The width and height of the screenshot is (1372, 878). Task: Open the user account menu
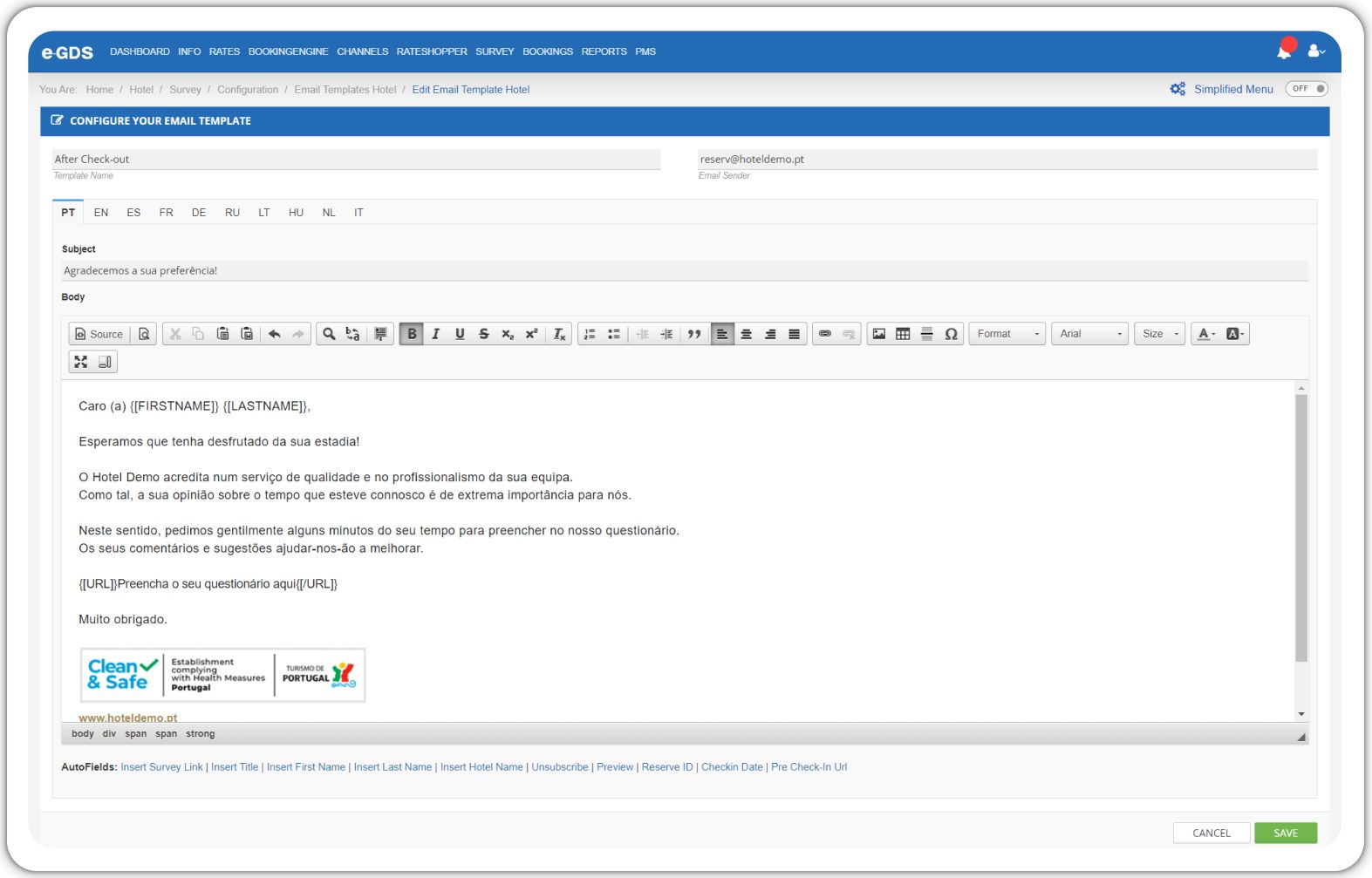point(1316,51)
